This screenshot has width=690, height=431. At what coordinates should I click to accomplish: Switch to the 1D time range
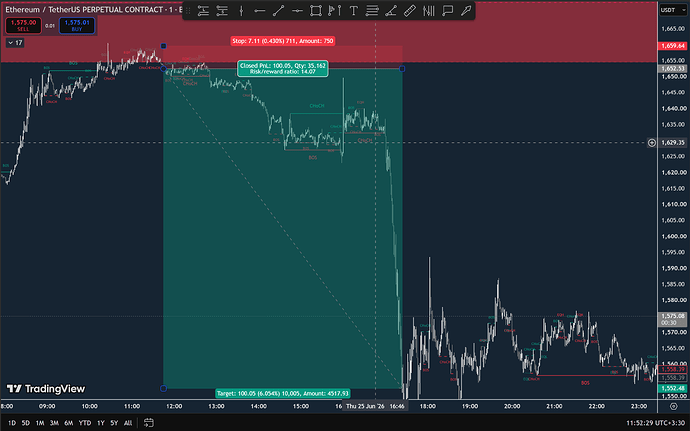(12, 423)
